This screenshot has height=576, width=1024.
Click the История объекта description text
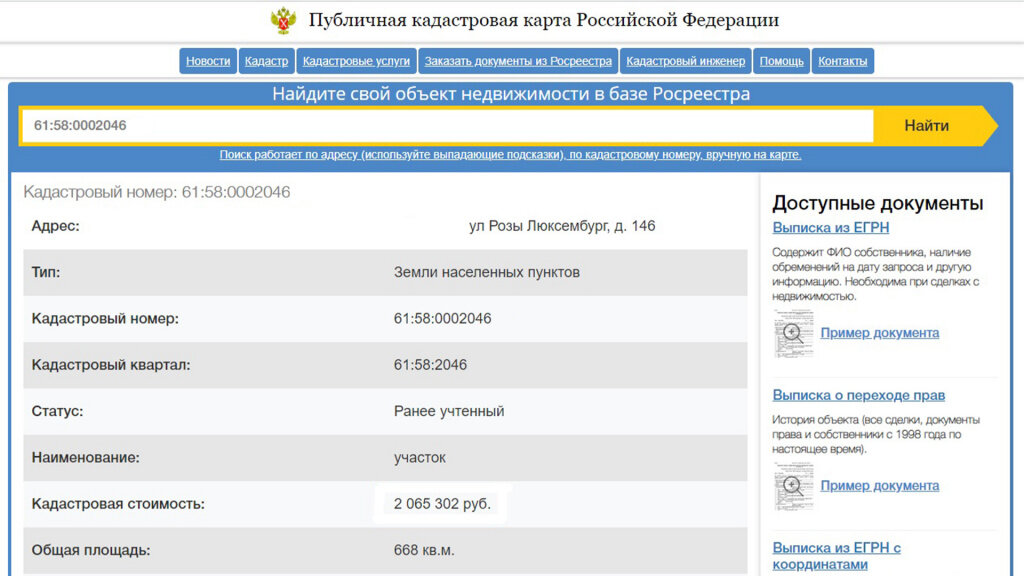876,434
